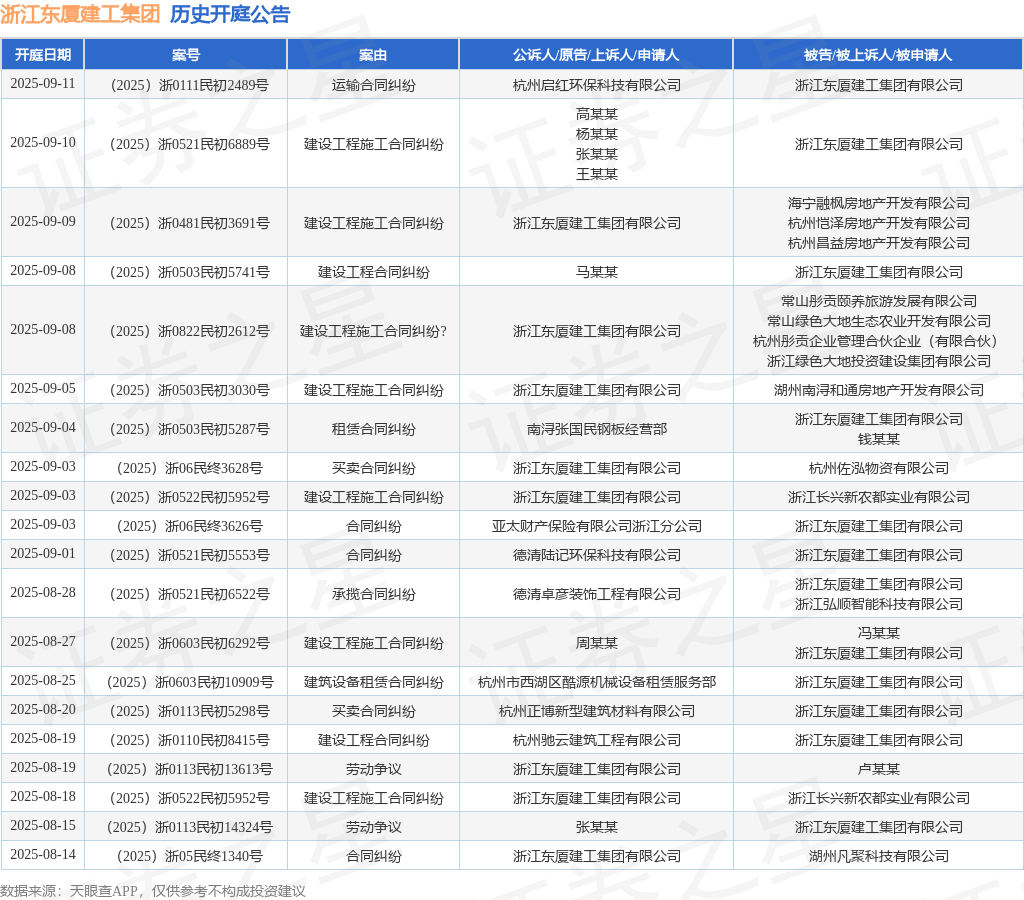This screenshot has height=900, width=1024.
Task: Click date cell 2025-09-05
Action: (43, 389)
